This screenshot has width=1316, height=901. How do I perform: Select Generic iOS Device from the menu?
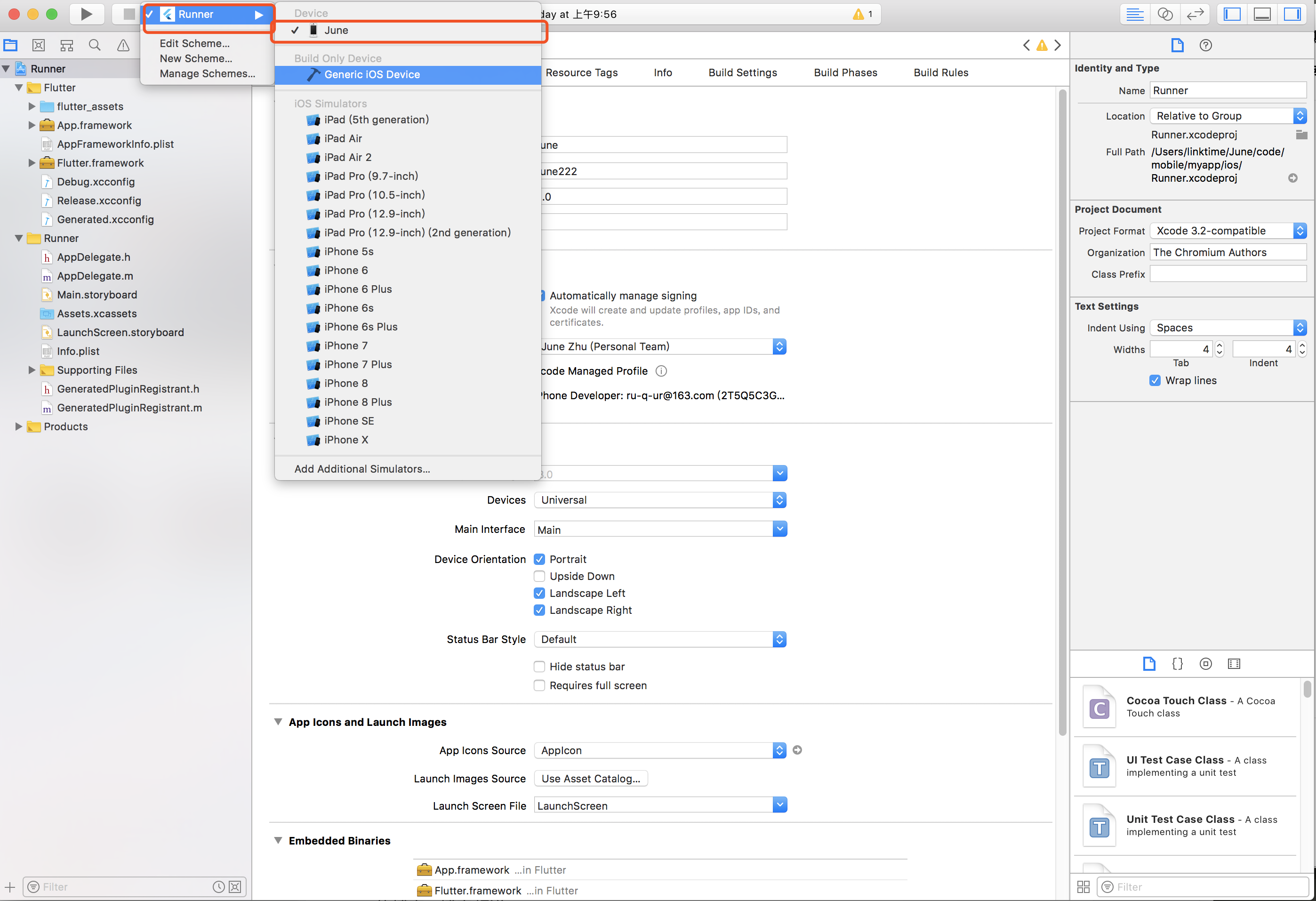coord(408,75)
